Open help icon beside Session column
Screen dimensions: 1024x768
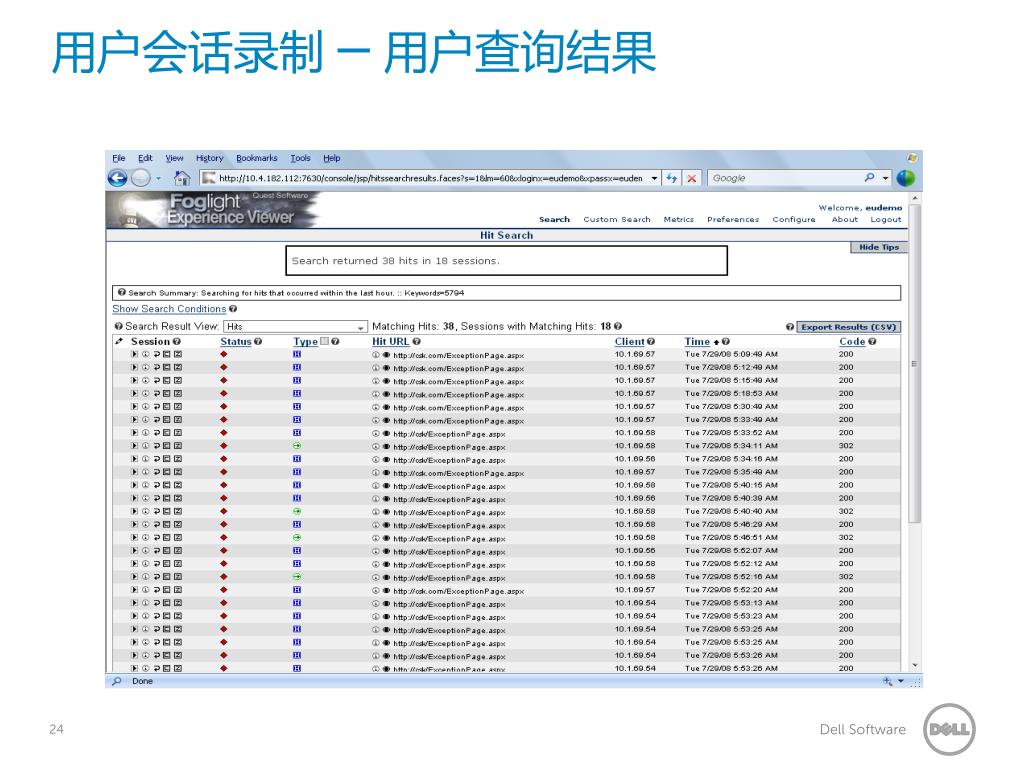click(177, 342)
